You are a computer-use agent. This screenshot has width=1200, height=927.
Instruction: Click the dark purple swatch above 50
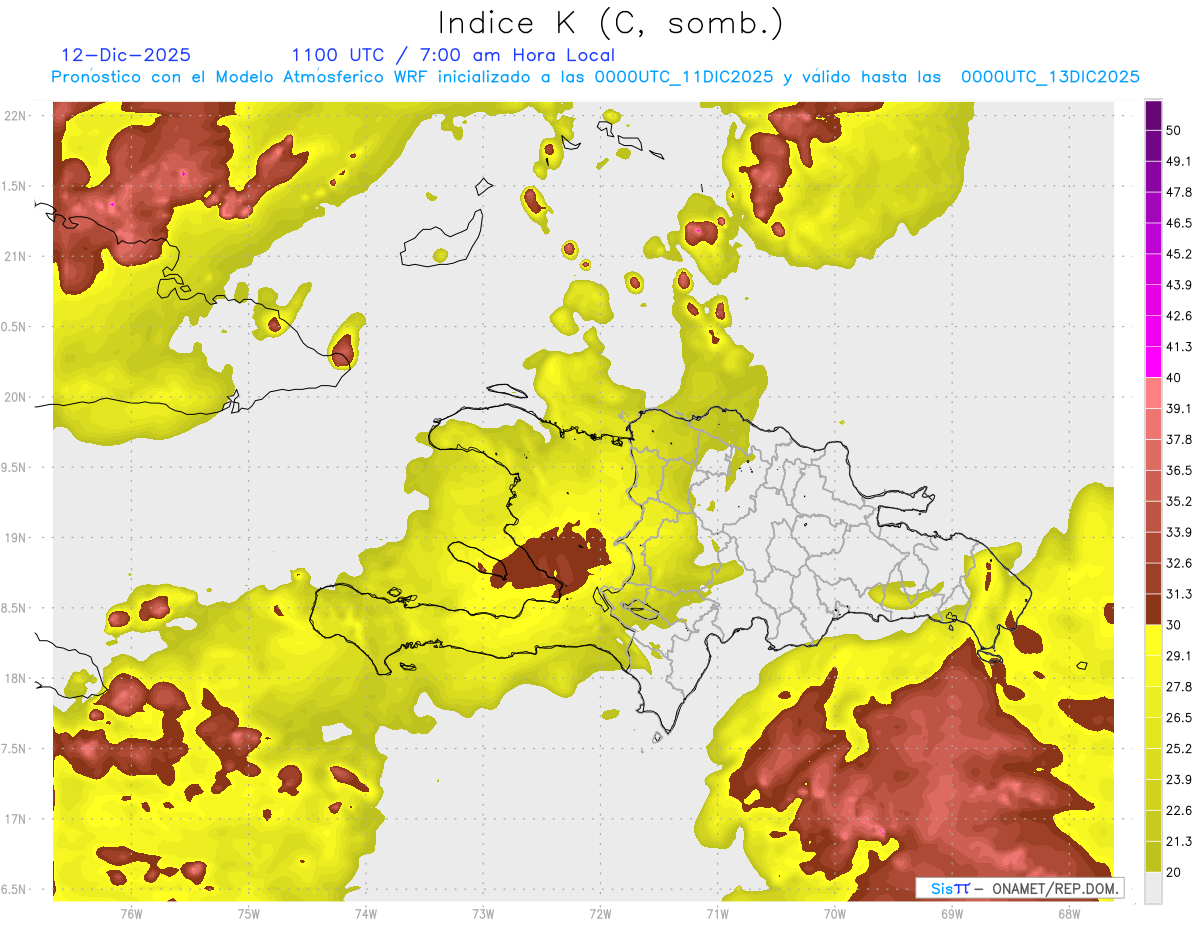click(x=1153, y=116)
